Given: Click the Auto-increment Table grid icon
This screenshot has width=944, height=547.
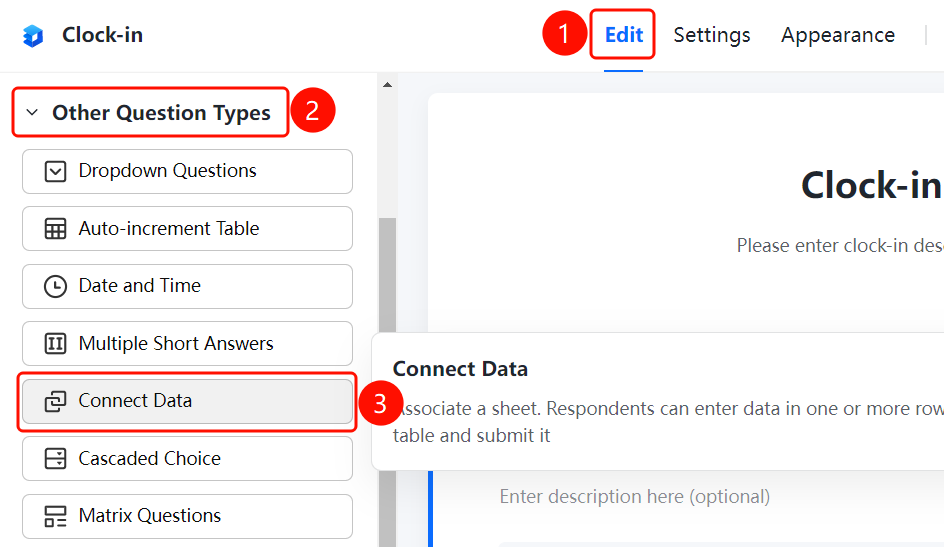Looking at the screenshot, I should [x=55, y=229].
